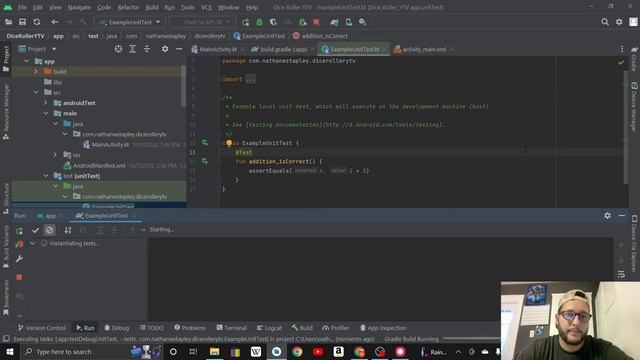Viewport: 640px width, 360px height.
Task: Toggle the Build Variants sidebar tab
Action: coord(6,246)
